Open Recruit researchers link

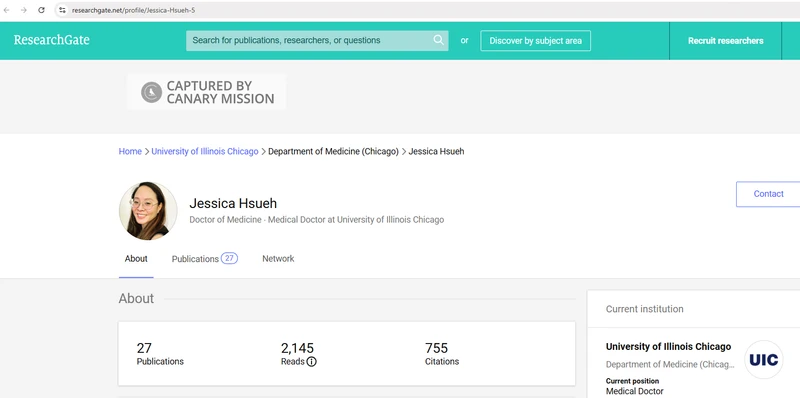click(726, 41)
